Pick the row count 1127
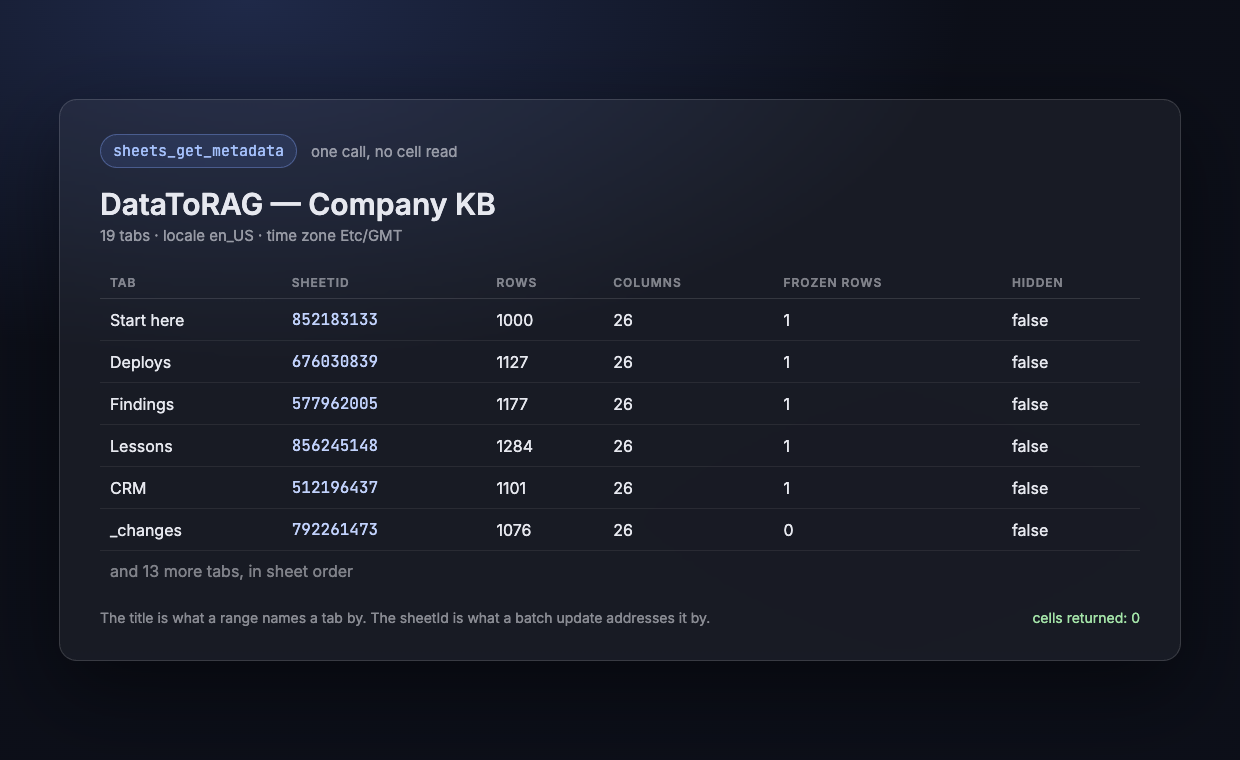 point(512,362)
